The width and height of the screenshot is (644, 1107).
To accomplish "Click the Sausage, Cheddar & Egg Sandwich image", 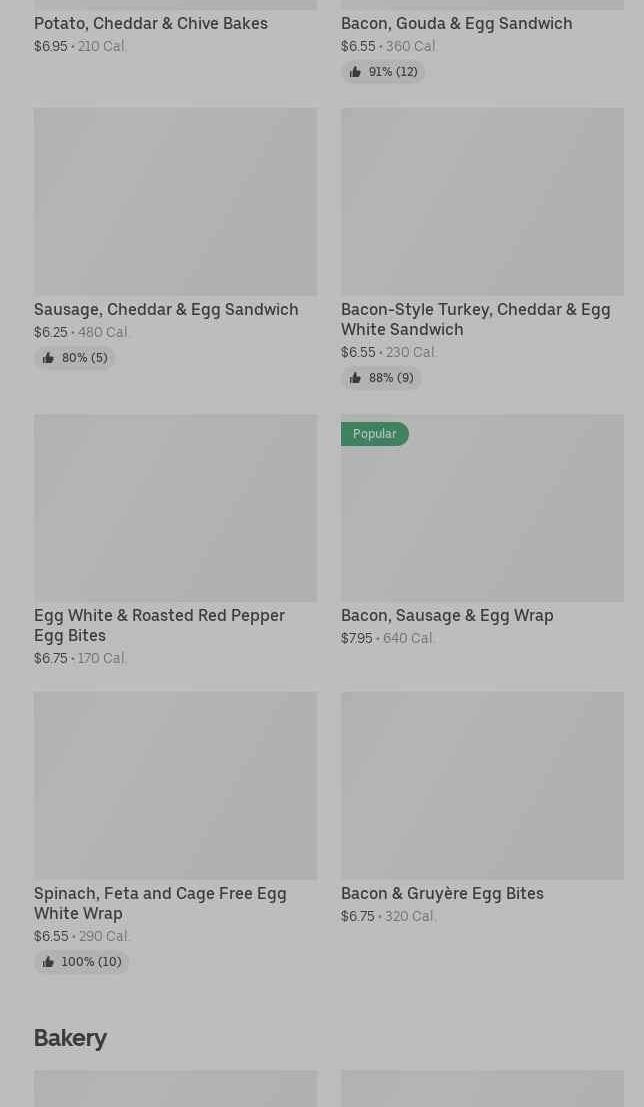I will [175, 201].
